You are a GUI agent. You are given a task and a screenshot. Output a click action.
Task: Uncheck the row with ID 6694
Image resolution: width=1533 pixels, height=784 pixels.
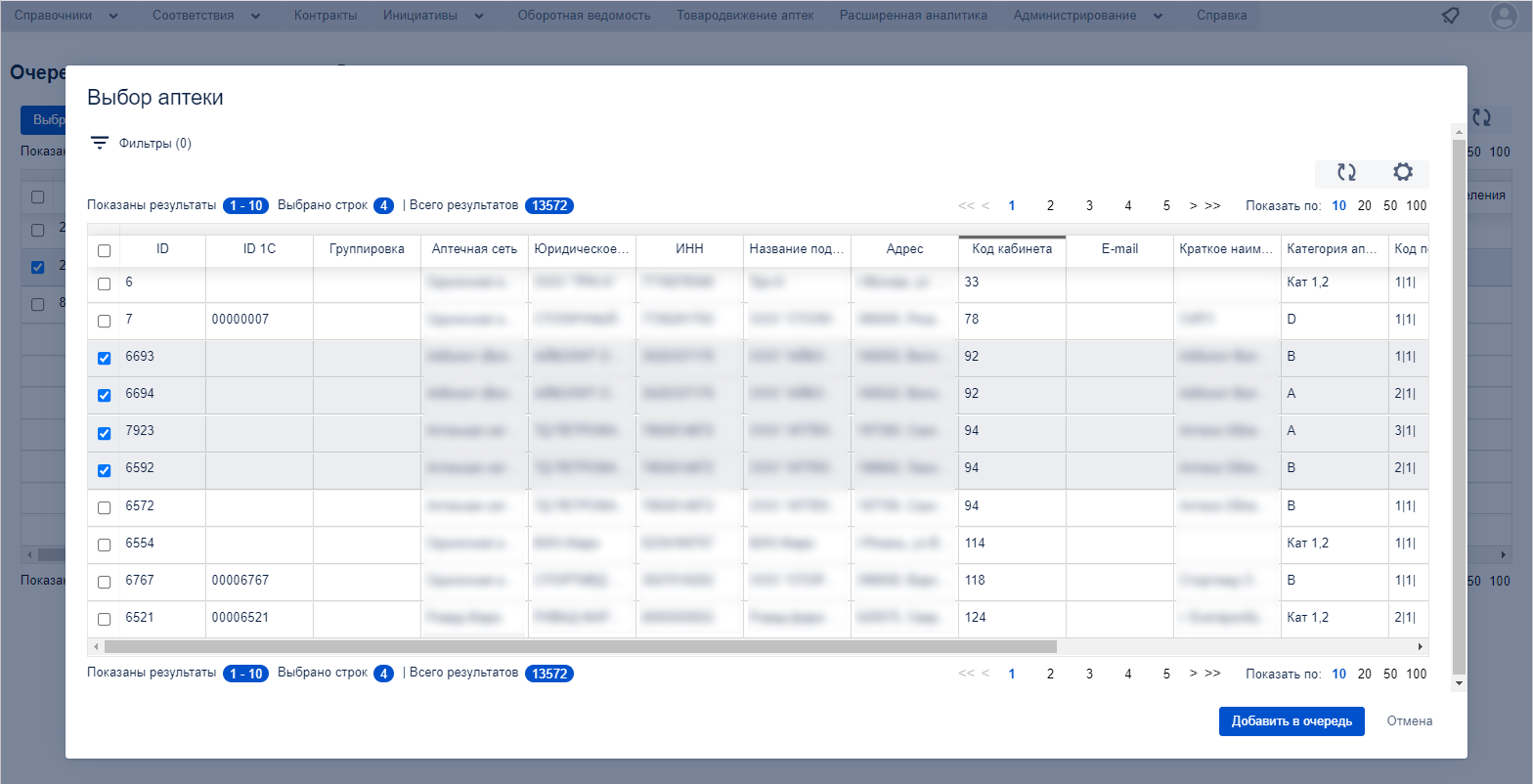coord(105,396)
